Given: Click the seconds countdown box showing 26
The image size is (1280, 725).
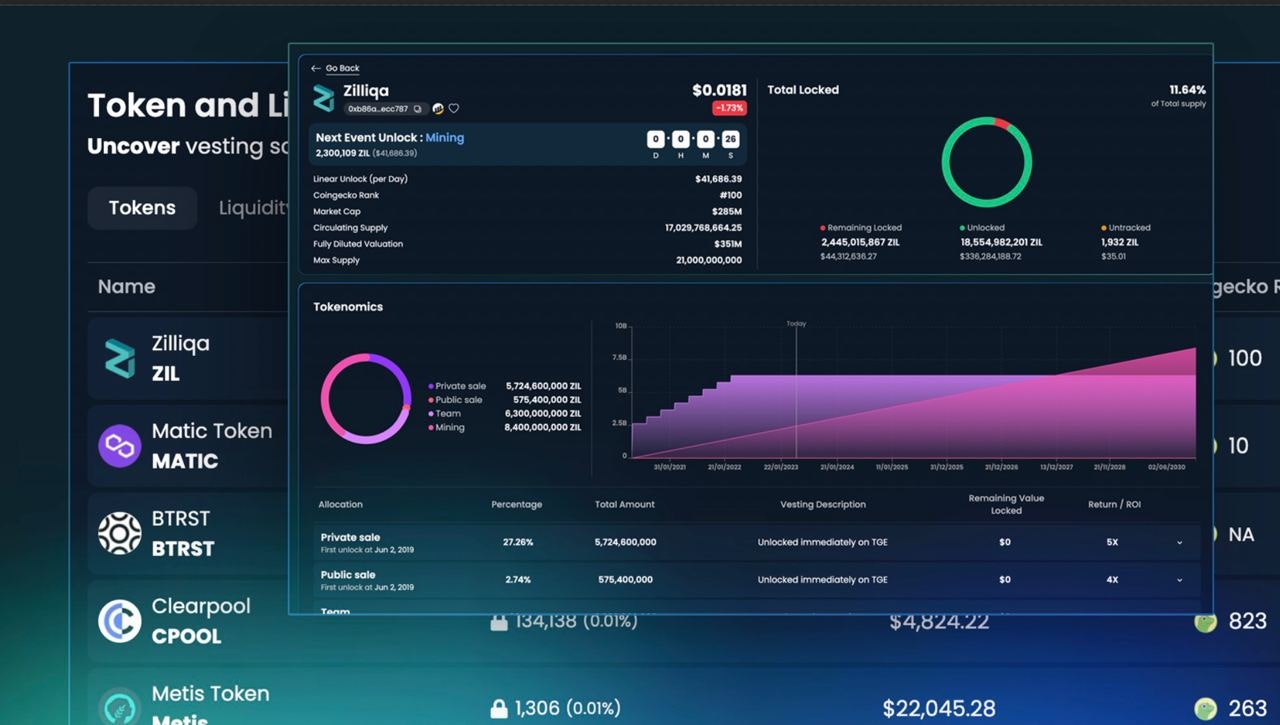Looking at the screenshot, I should tap(730, 139).
